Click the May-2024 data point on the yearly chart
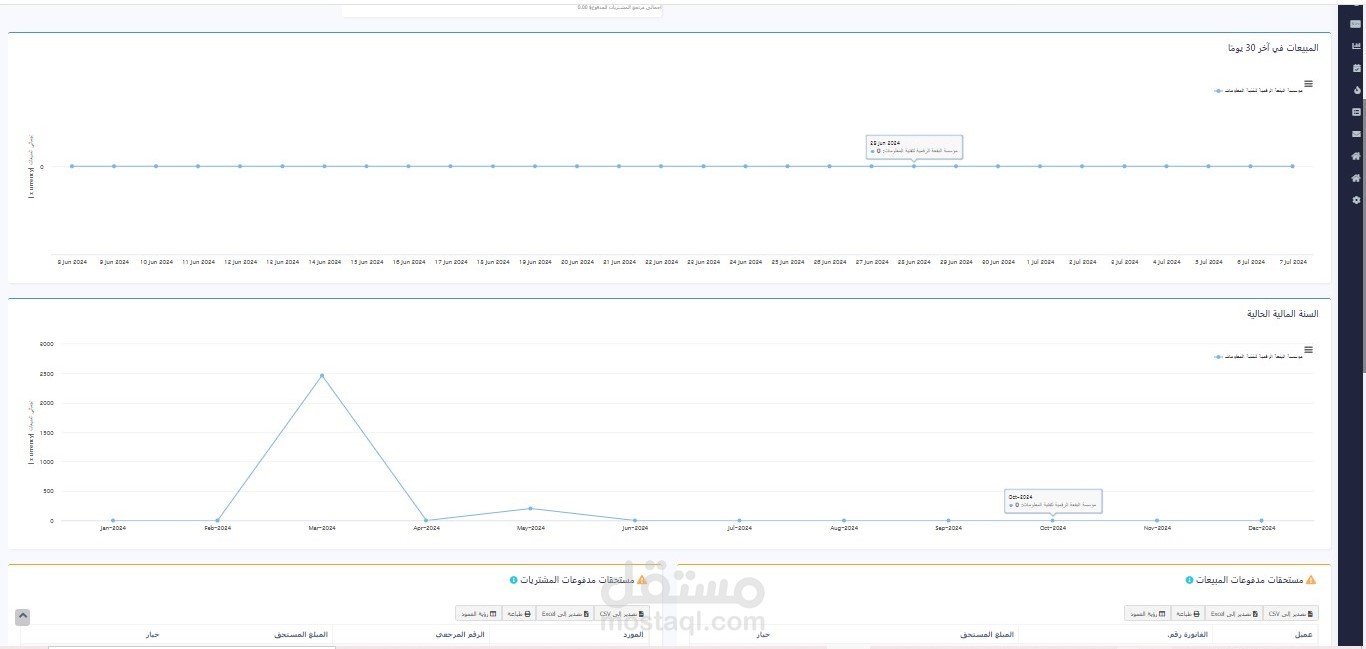 [530, 508]
